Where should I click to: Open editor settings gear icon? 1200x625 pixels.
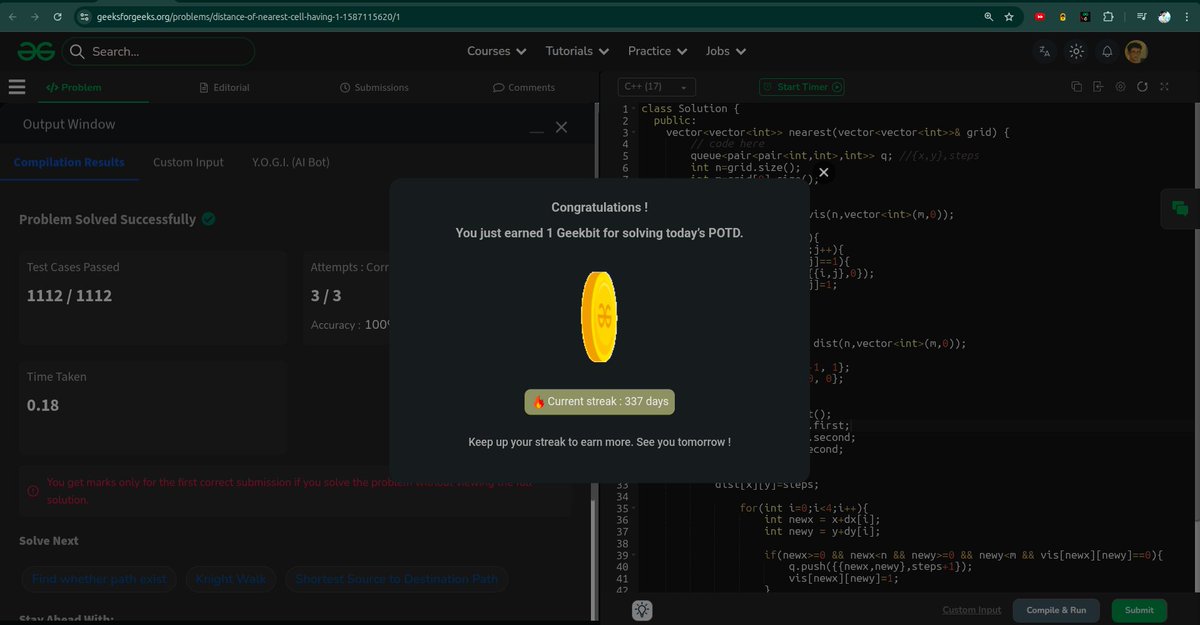tap(1120, 87)
